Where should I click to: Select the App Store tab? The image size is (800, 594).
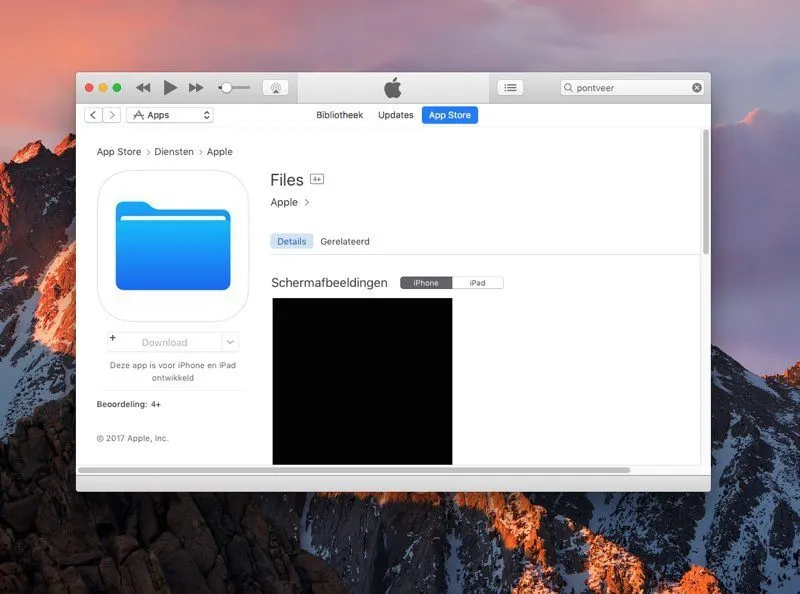pos(449,115)
